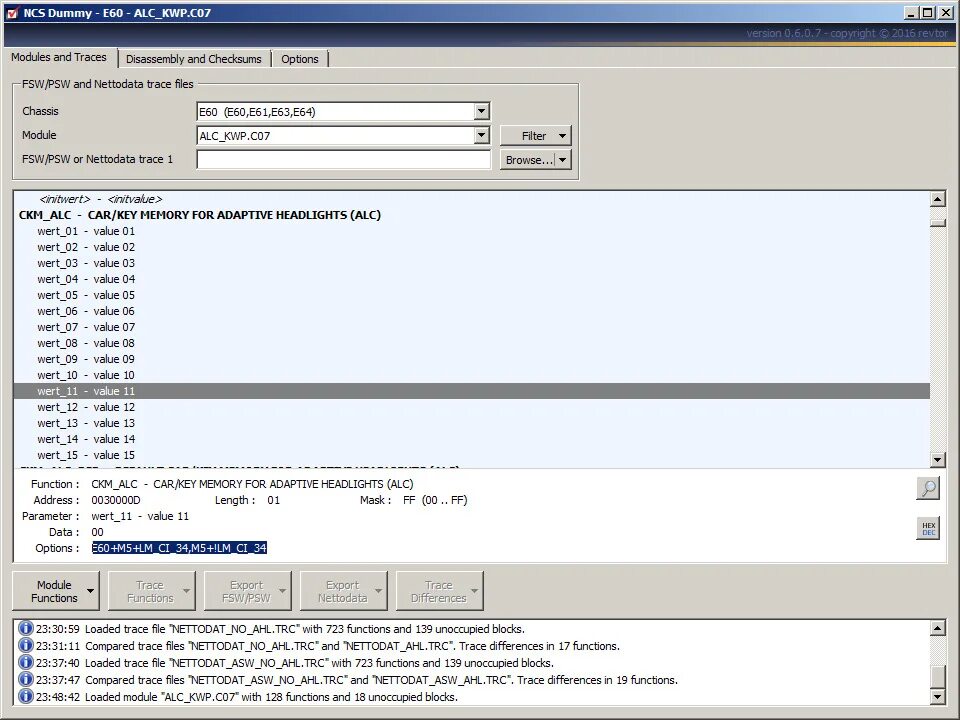
Task: Click log line with differences in 19 functions
Action: 356,680
